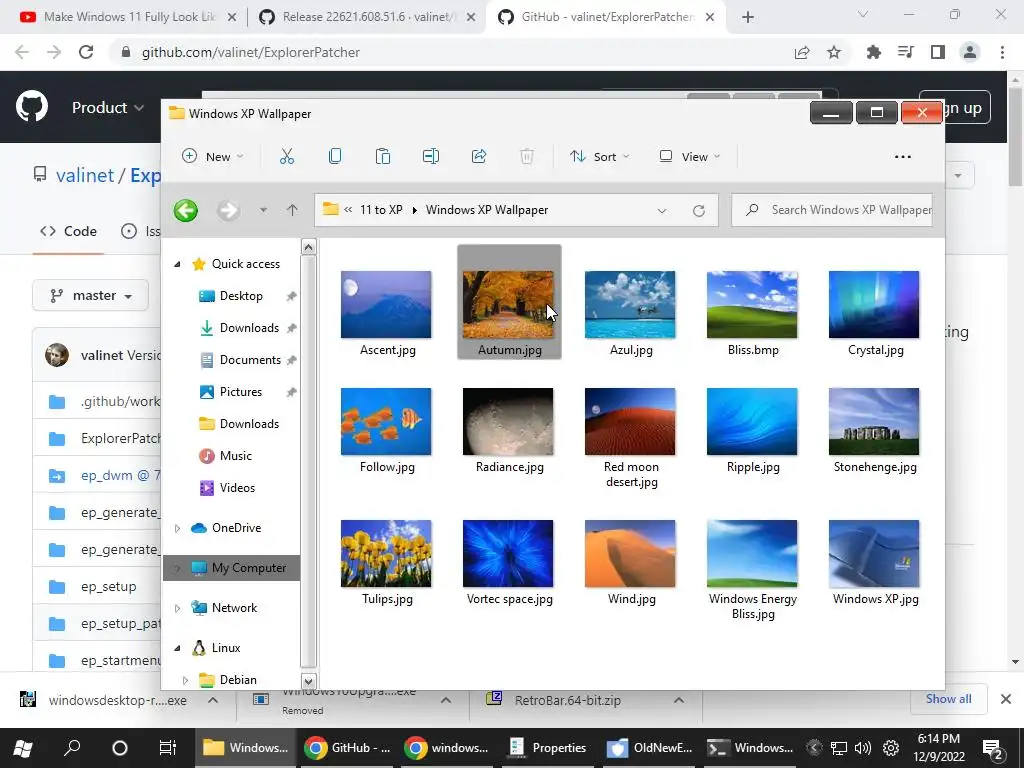Click the Share icon in Explorer toolbar
This screenshot has width=1024, height=768.
[479, 156]
